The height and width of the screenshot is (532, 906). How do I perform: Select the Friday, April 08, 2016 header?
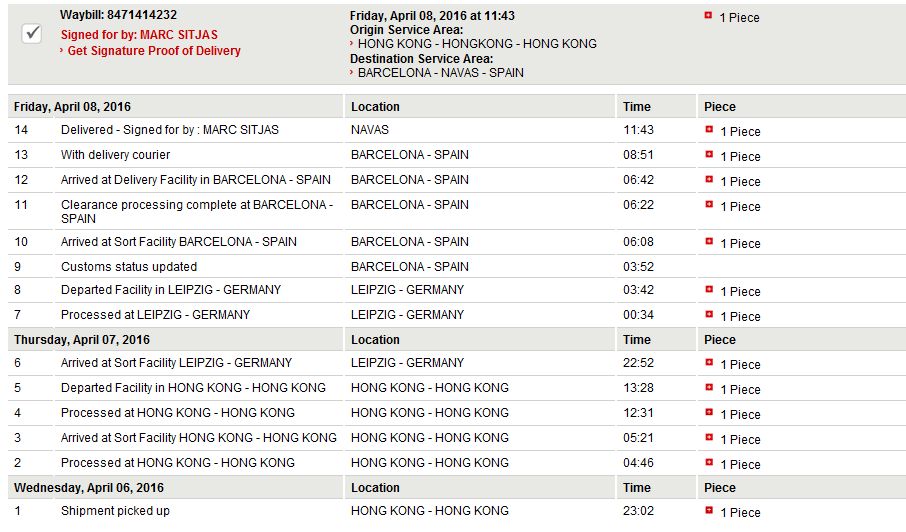[72, 107]
